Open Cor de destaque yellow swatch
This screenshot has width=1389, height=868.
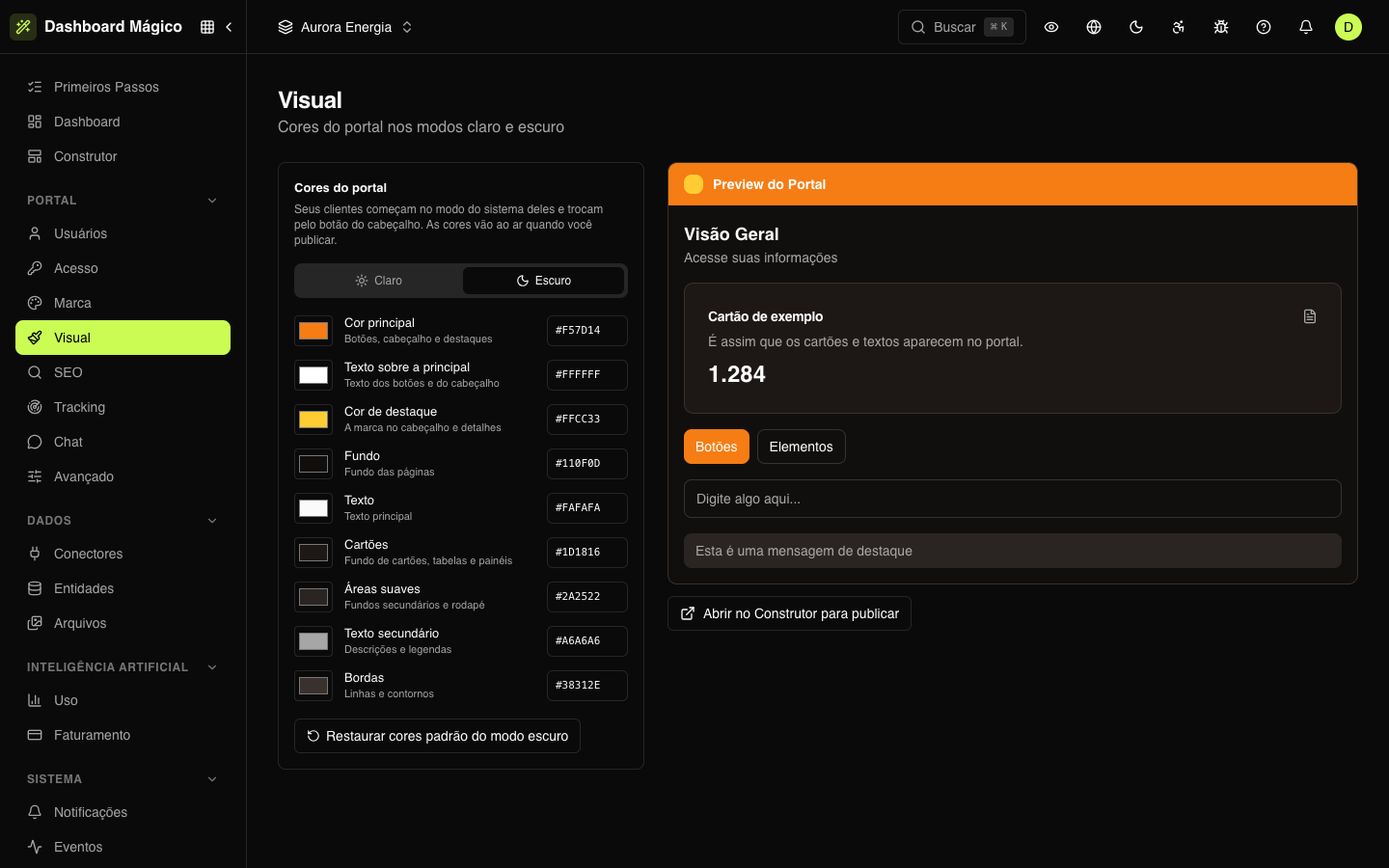point(313,420)
